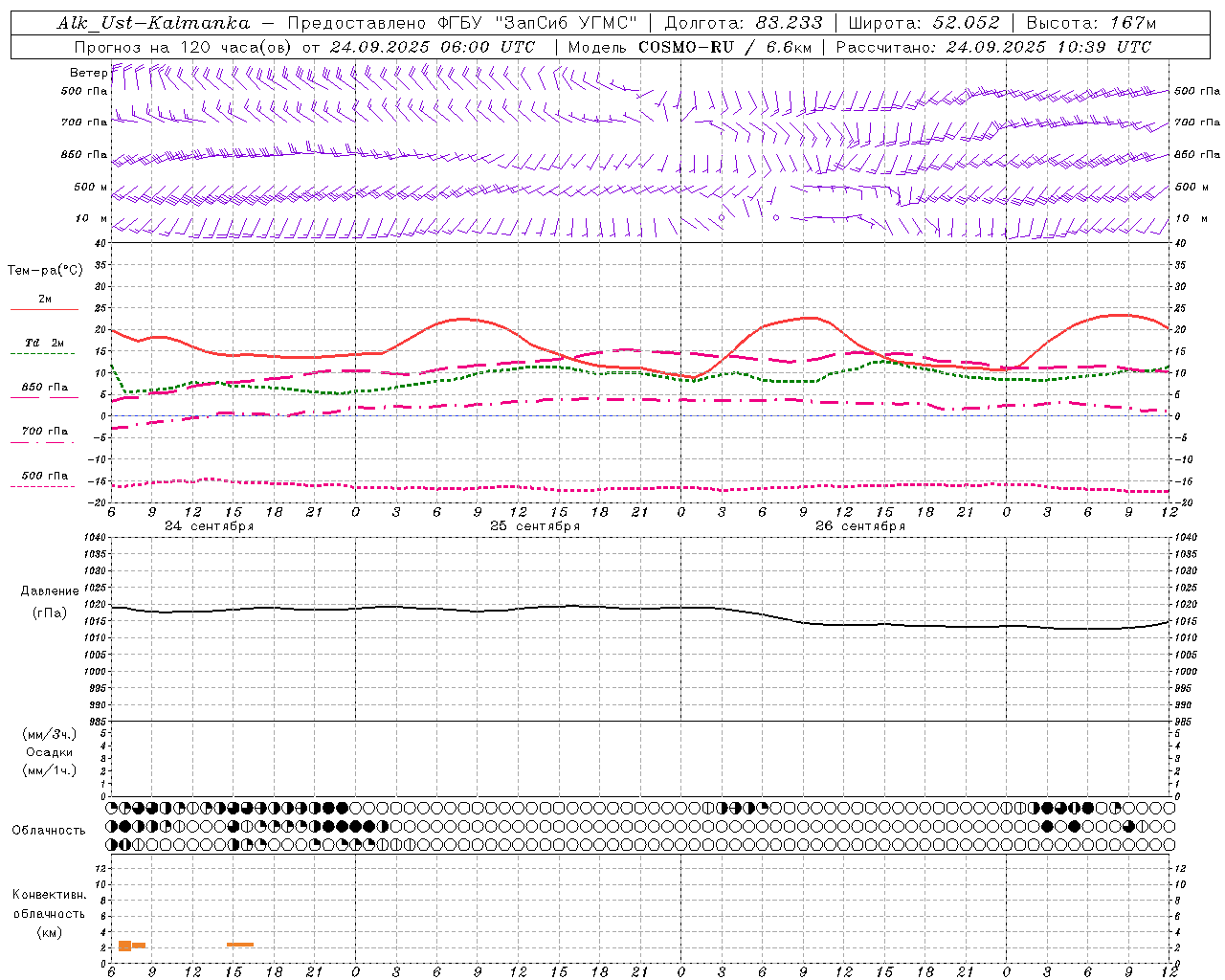Click the first orange convective cloud bar
This screenshot has height=980, width=1225.
pos(124,946)
